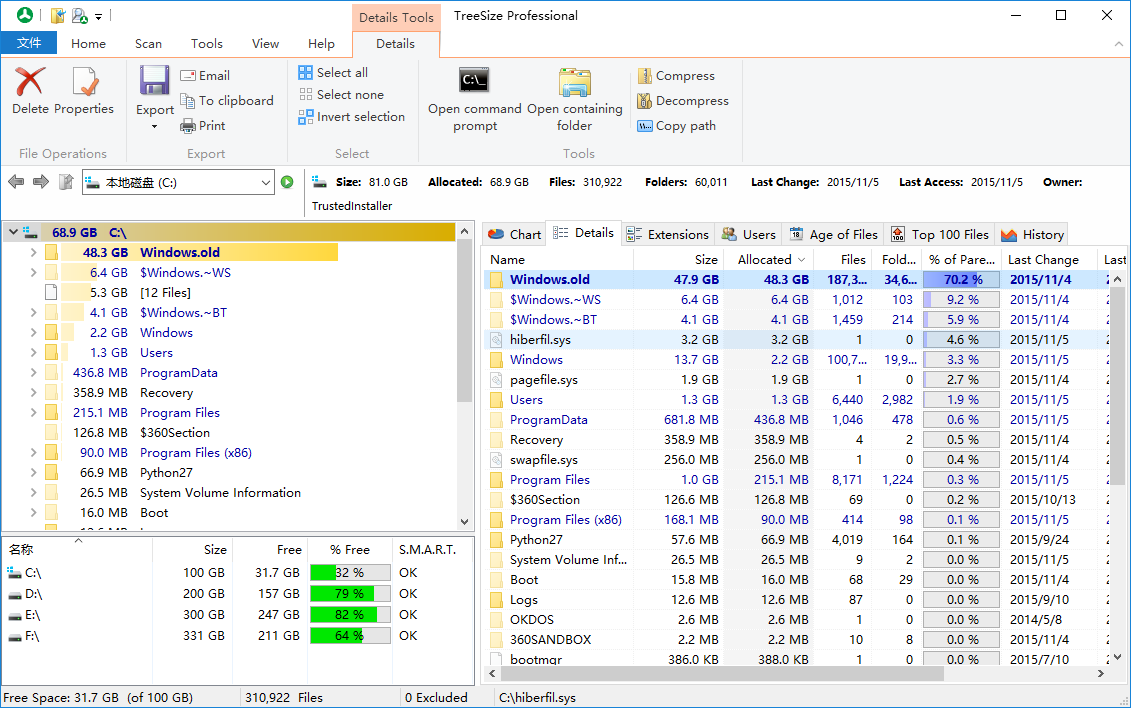Open the Top 100 Files tab

(x=940, y=234)
